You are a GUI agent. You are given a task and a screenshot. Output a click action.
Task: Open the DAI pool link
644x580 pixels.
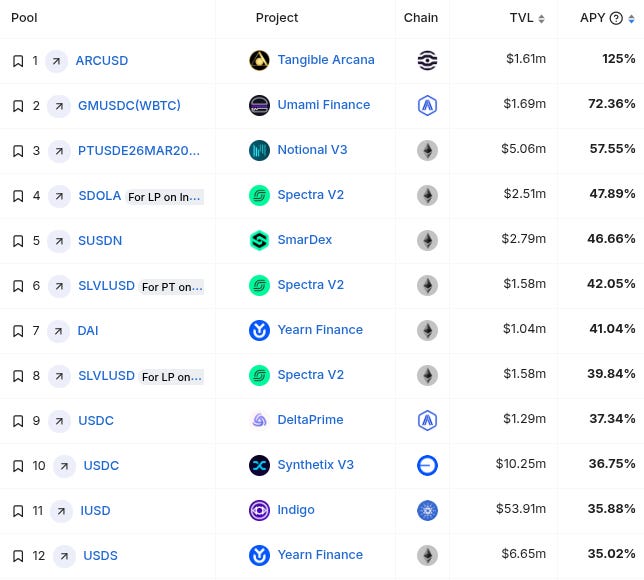tap(88, 331)
